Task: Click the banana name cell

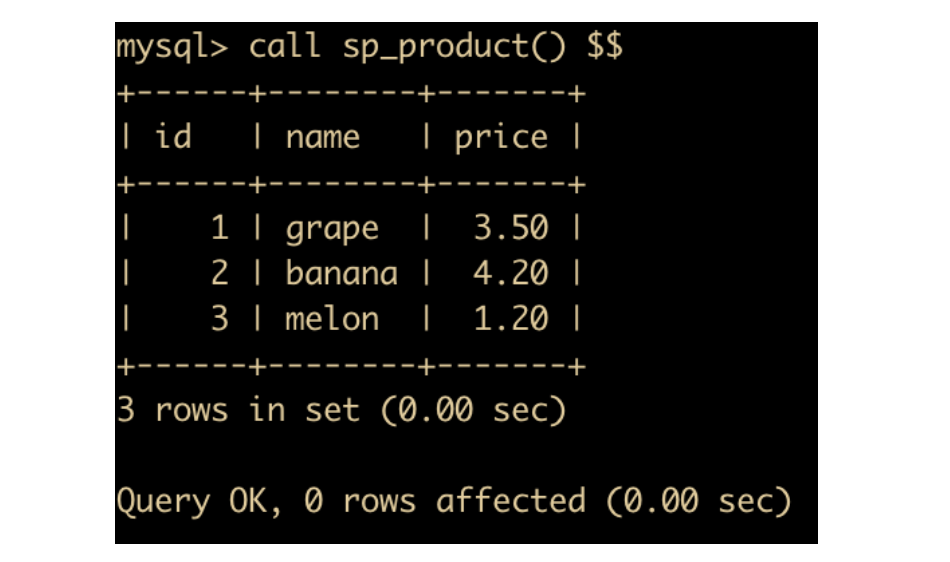Action: tap(341, 273)
